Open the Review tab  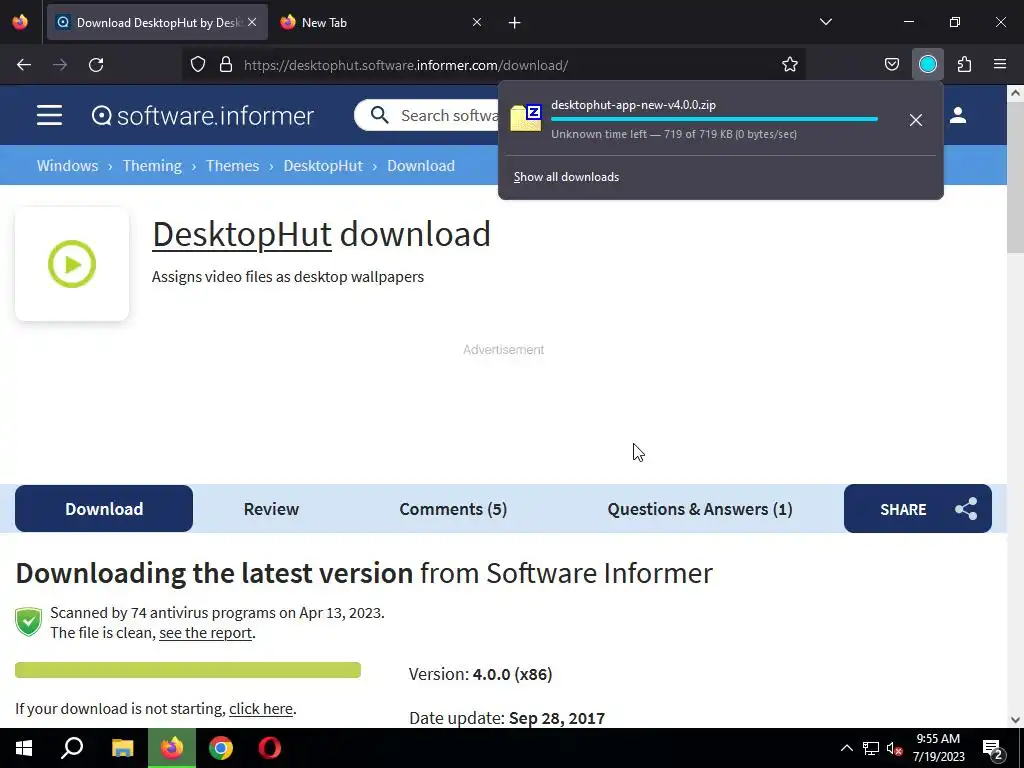(x=271, y=509)
